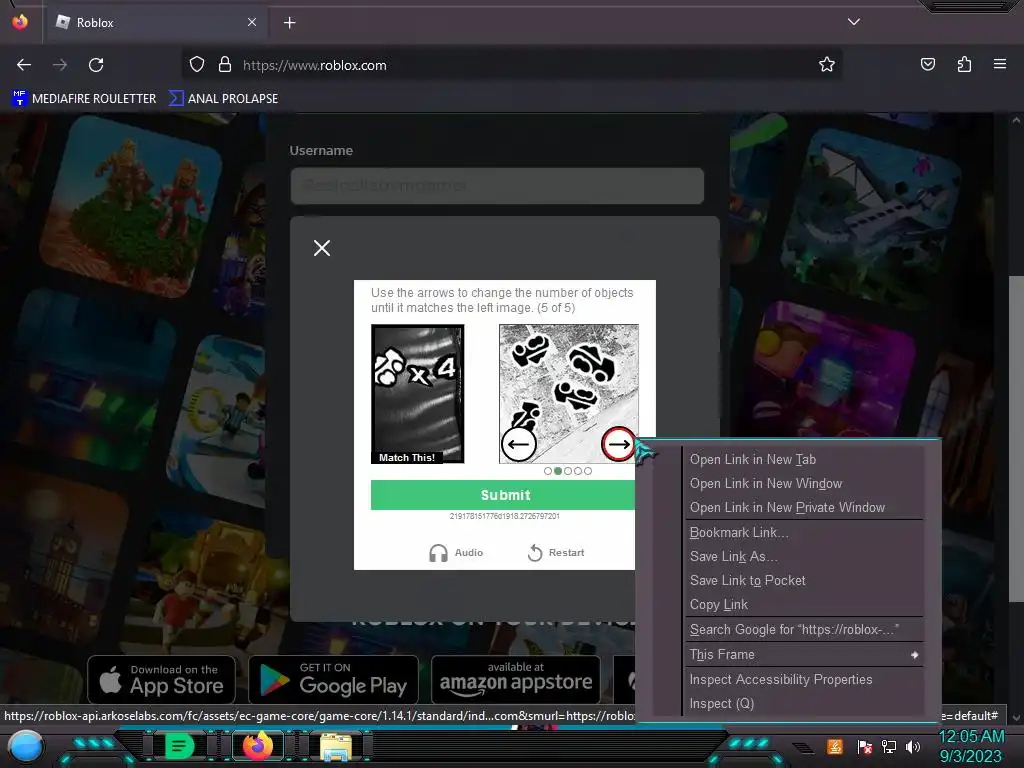The width and height of the screenshot is (1024, 768).
Task: Switch to the Audio challenge
Action: coord(456,552)
